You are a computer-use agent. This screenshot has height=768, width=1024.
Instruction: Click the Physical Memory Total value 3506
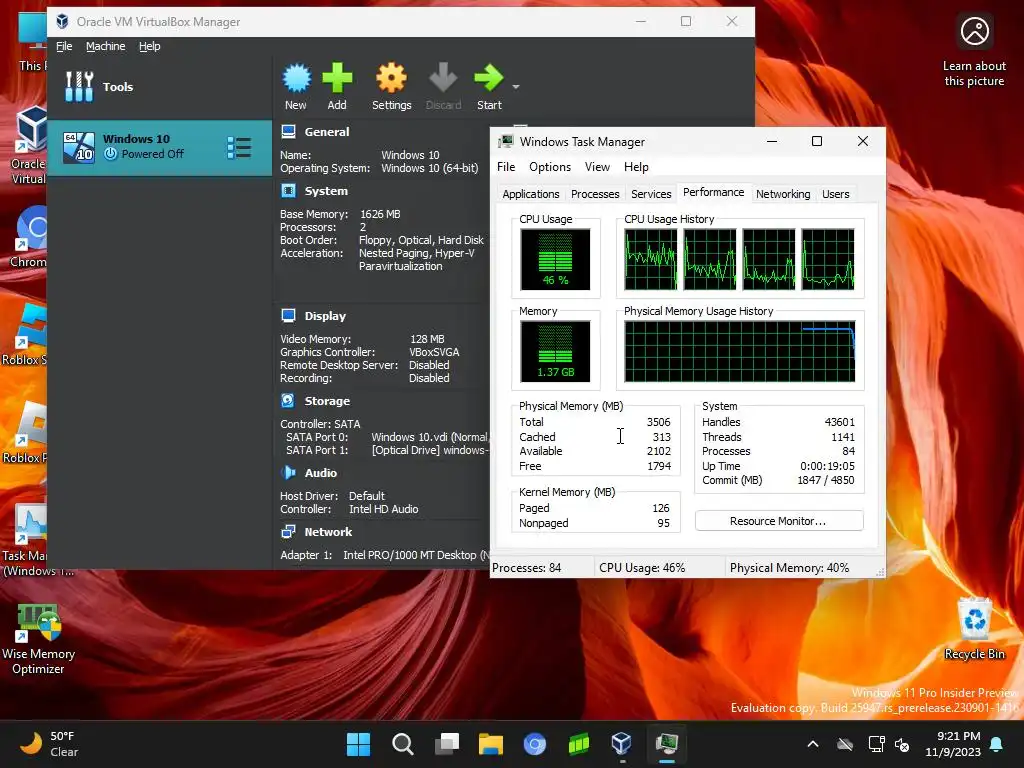click(658, 423)
